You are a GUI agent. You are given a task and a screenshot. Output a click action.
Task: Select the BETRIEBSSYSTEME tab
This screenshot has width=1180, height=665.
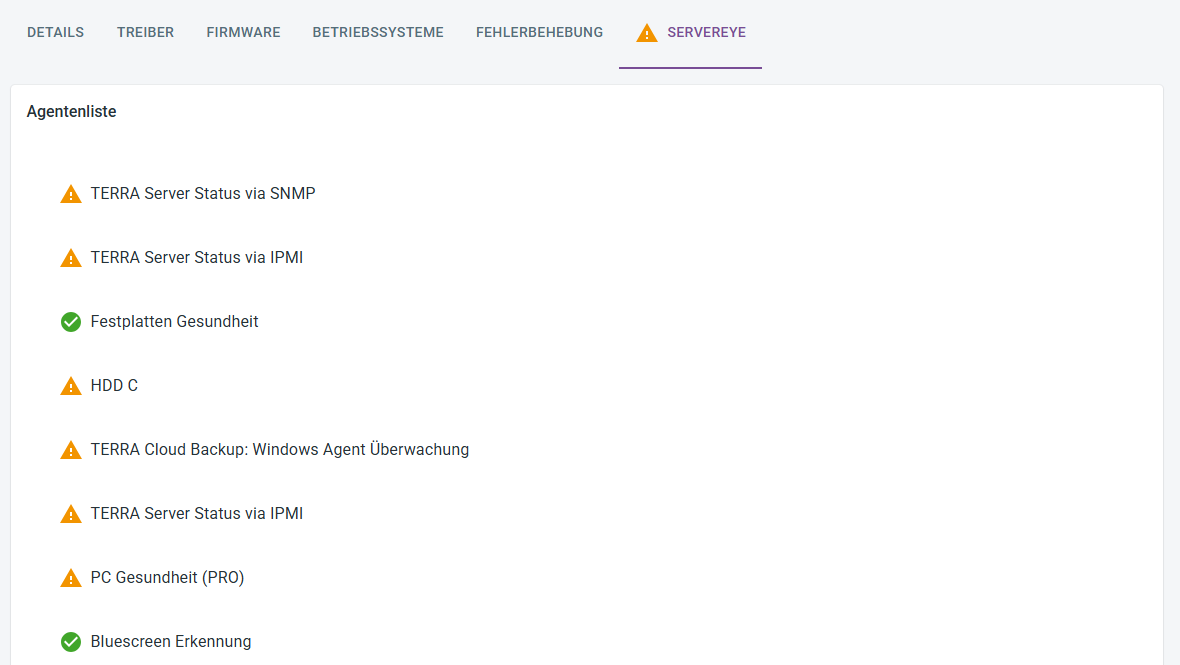point(378,32)
